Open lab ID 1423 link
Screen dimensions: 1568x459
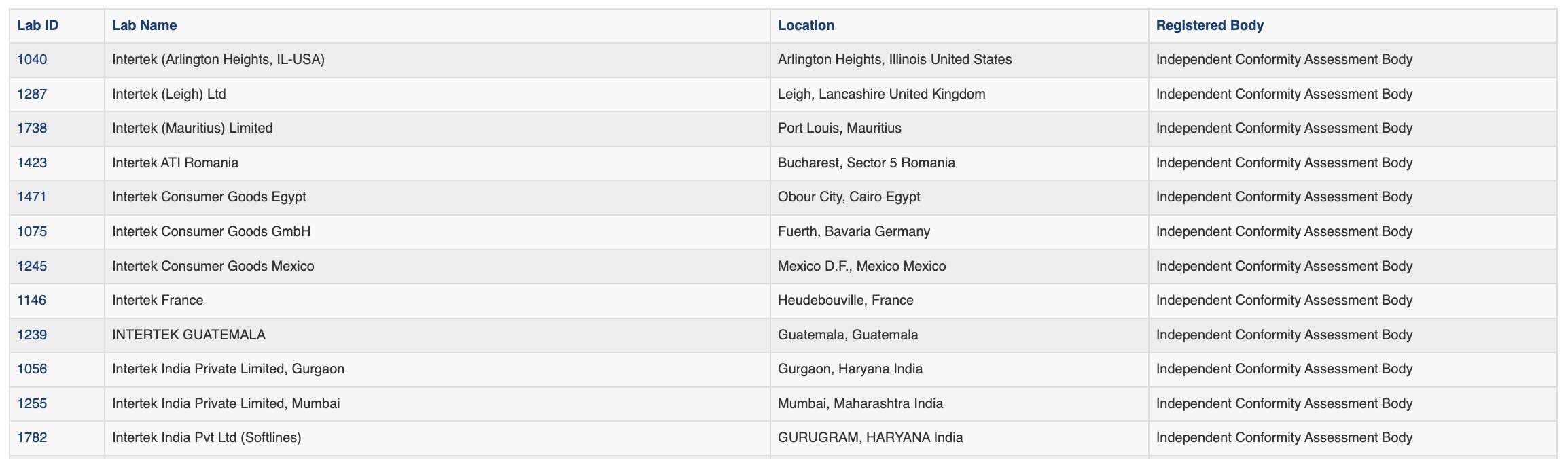[32, 163]
